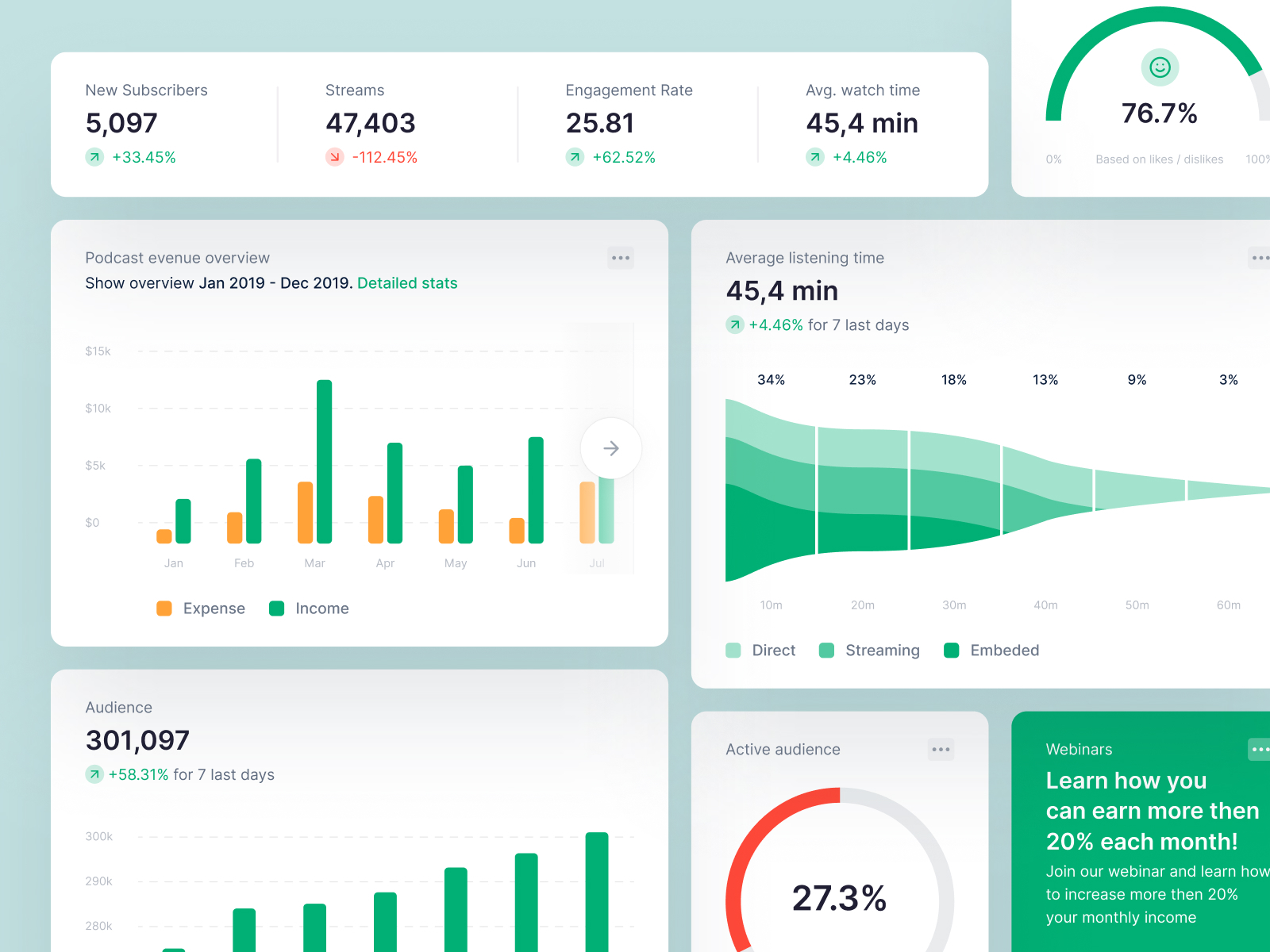Click the Engagement Rate up-arrow trend icon

coord(575,157)
